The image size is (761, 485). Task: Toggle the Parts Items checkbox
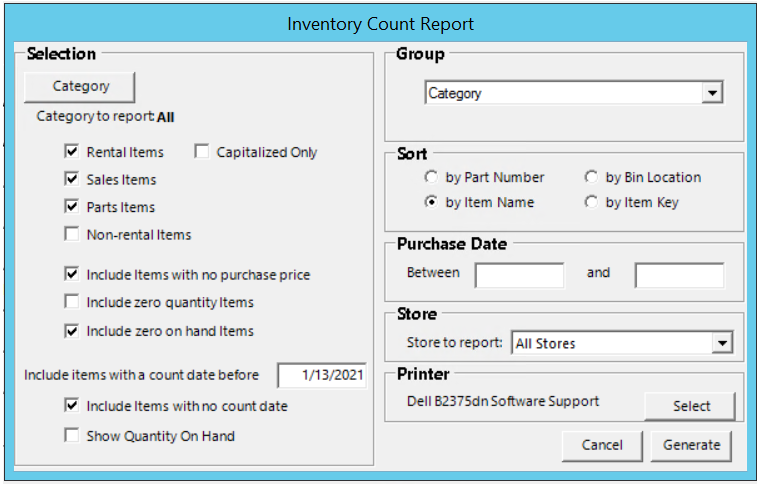pyautogui.click(x=72, y=207)
